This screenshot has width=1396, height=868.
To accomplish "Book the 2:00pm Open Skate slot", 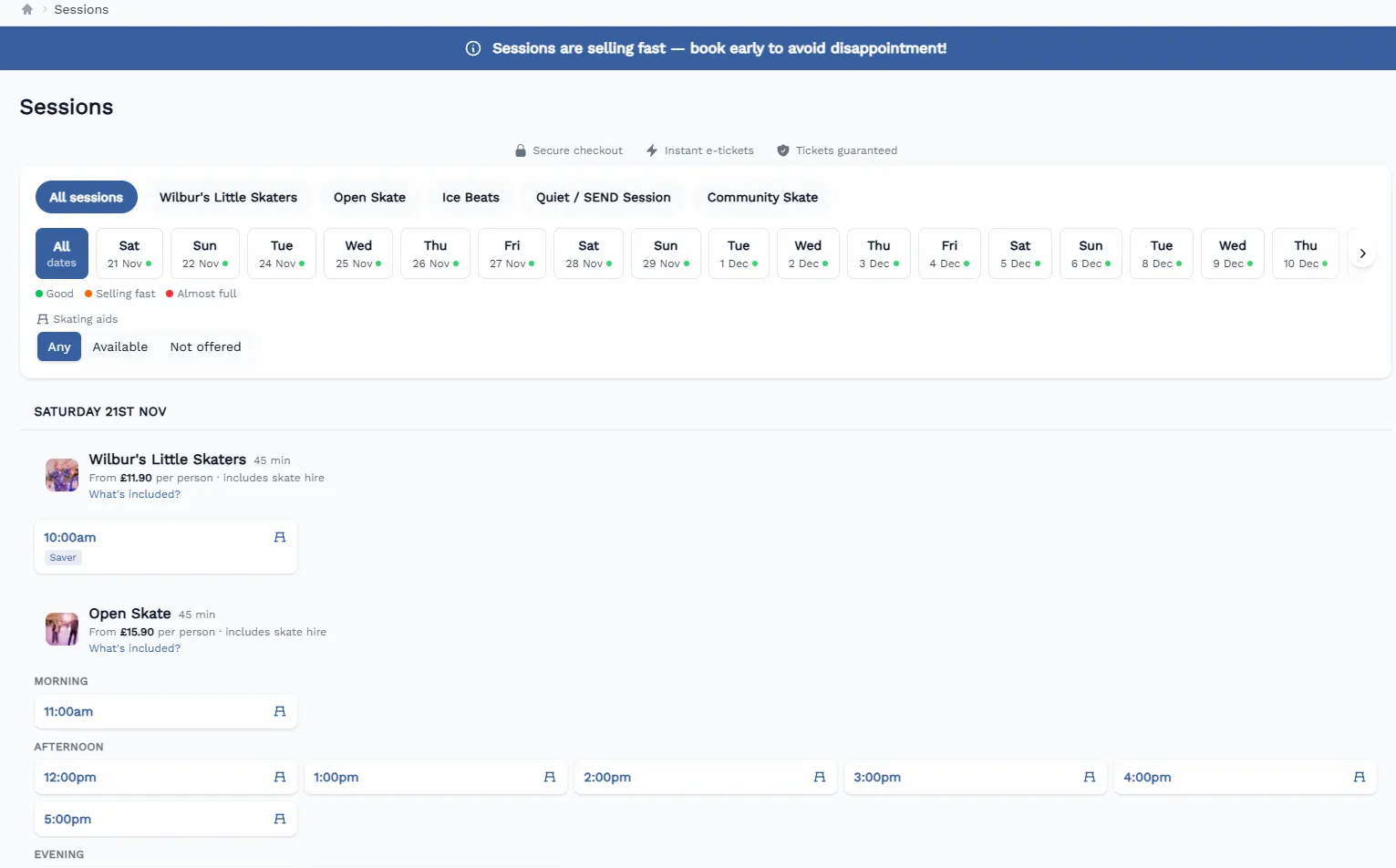I will pyautogui.click(x=706, y=777).
